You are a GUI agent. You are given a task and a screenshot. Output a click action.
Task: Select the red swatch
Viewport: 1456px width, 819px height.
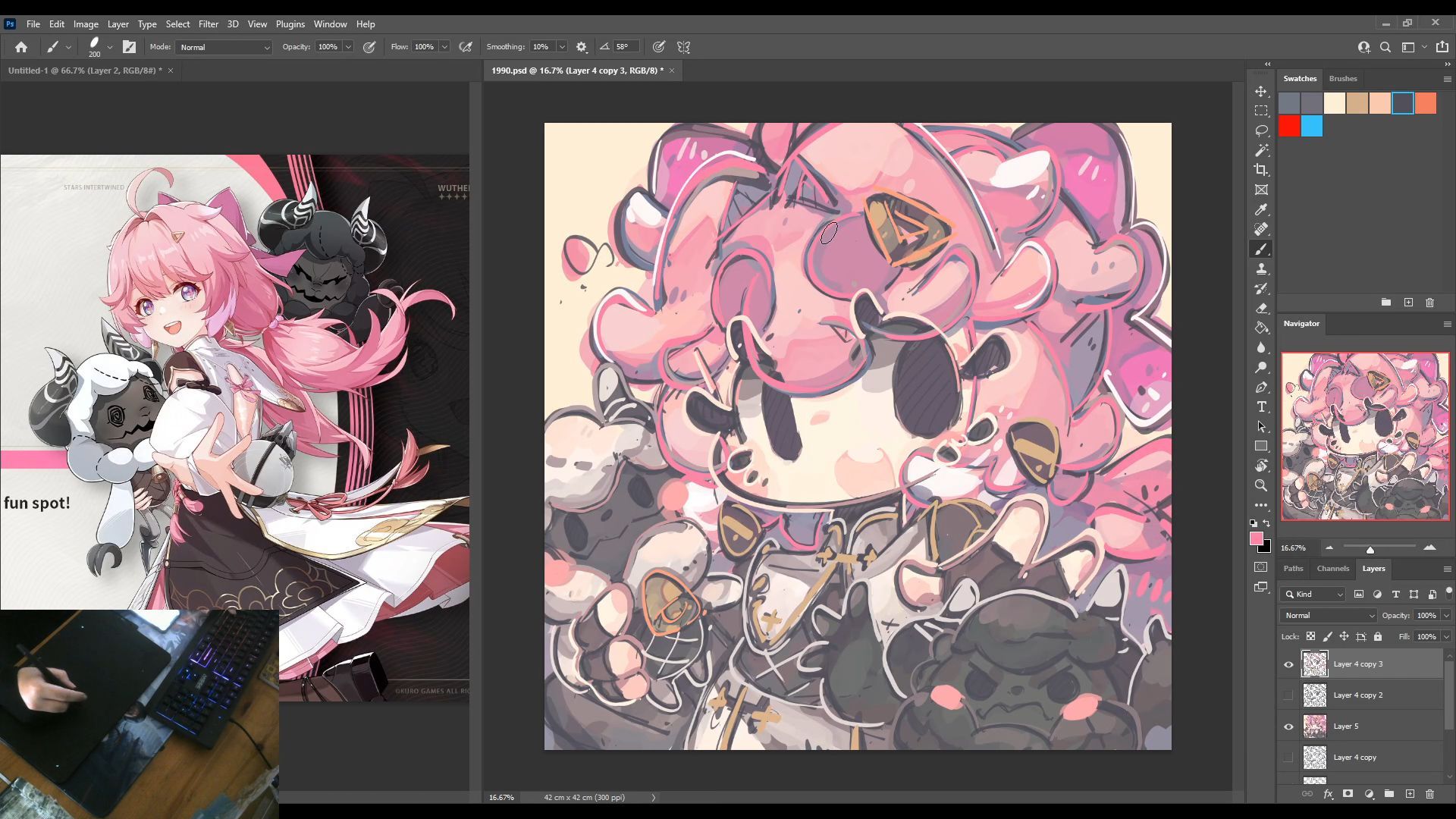pyautogui.click(x=1289, y=126)
